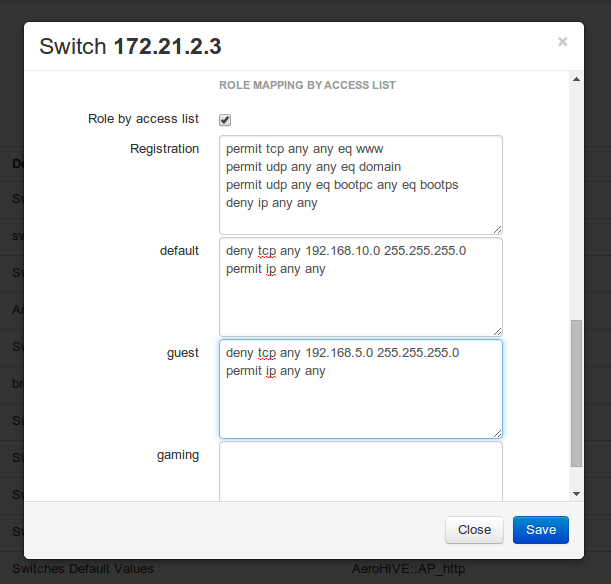Image resolution: width=611 pixels, height=584 pixels.
Task: Click the "Role by access list" label
Action: click(144, 119)
